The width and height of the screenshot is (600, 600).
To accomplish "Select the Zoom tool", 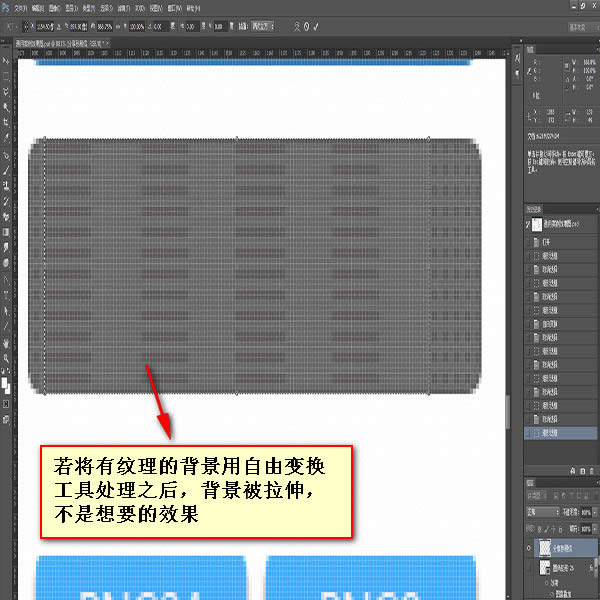I will point(6,357).
